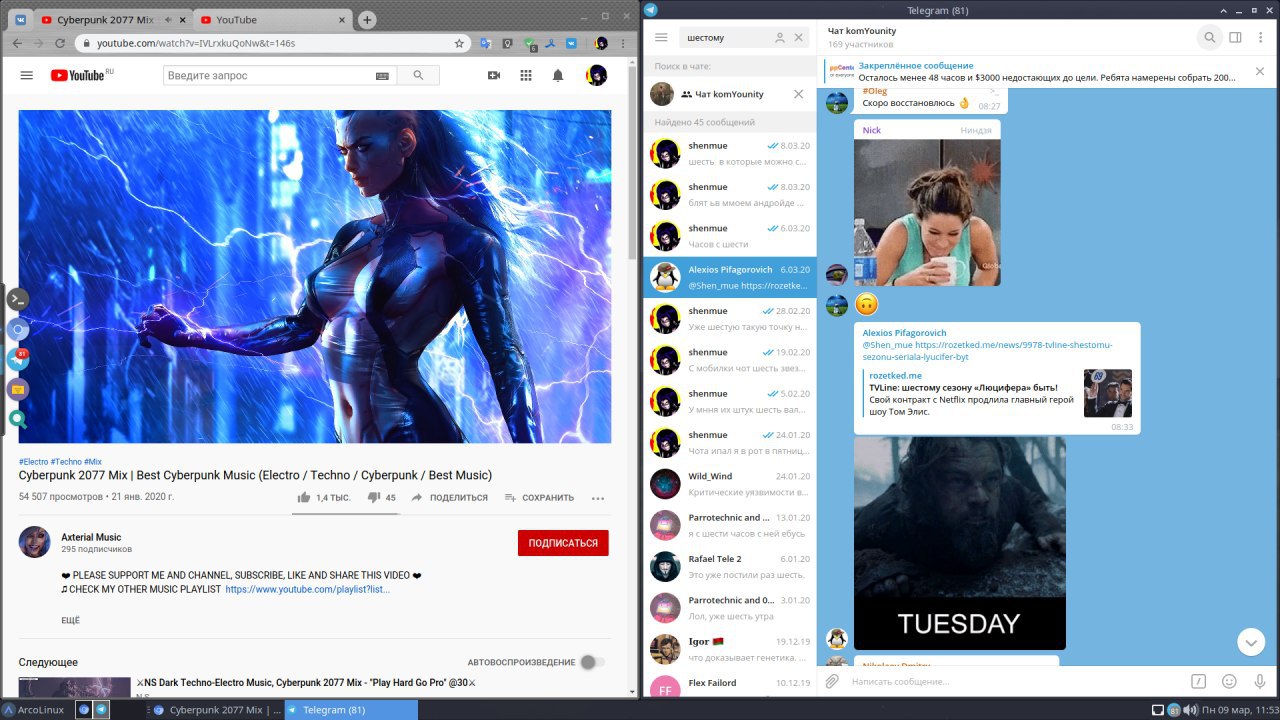The height and width of the screenshot is (720, 1280).
Task: Open Telegram main hamburger menu
Action: [661, 37]
